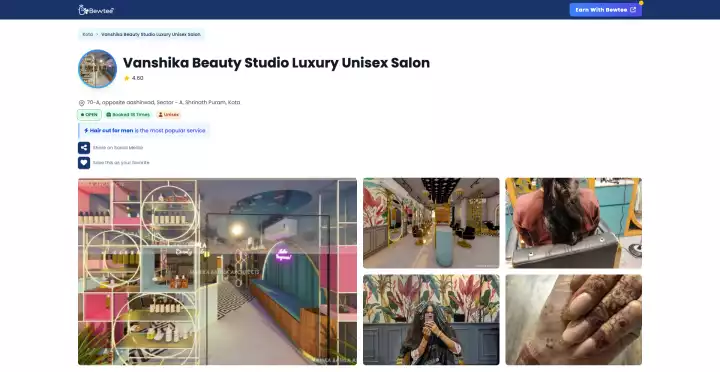Viewport: 720px width, 372px height.
Task: Click the heart favorite icon
Action: tap(84, 163)
